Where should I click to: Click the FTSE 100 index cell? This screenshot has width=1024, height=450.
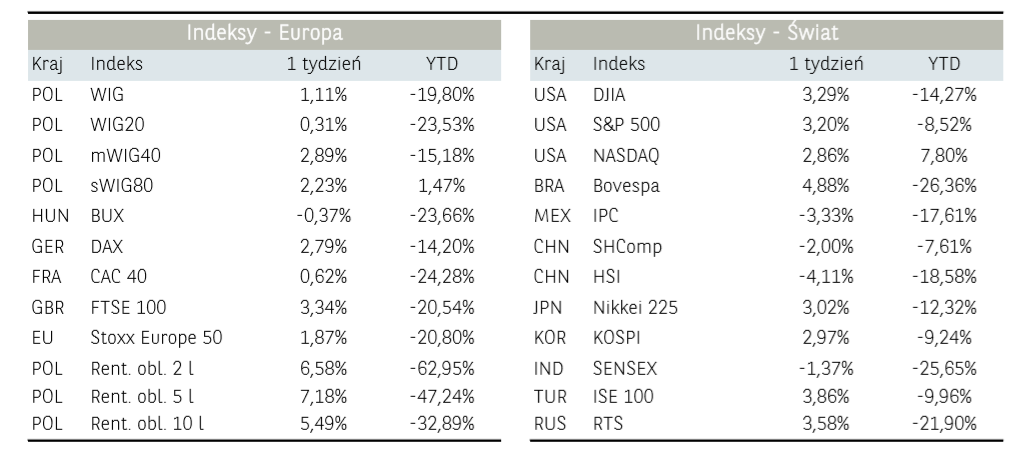click(128, 307)
